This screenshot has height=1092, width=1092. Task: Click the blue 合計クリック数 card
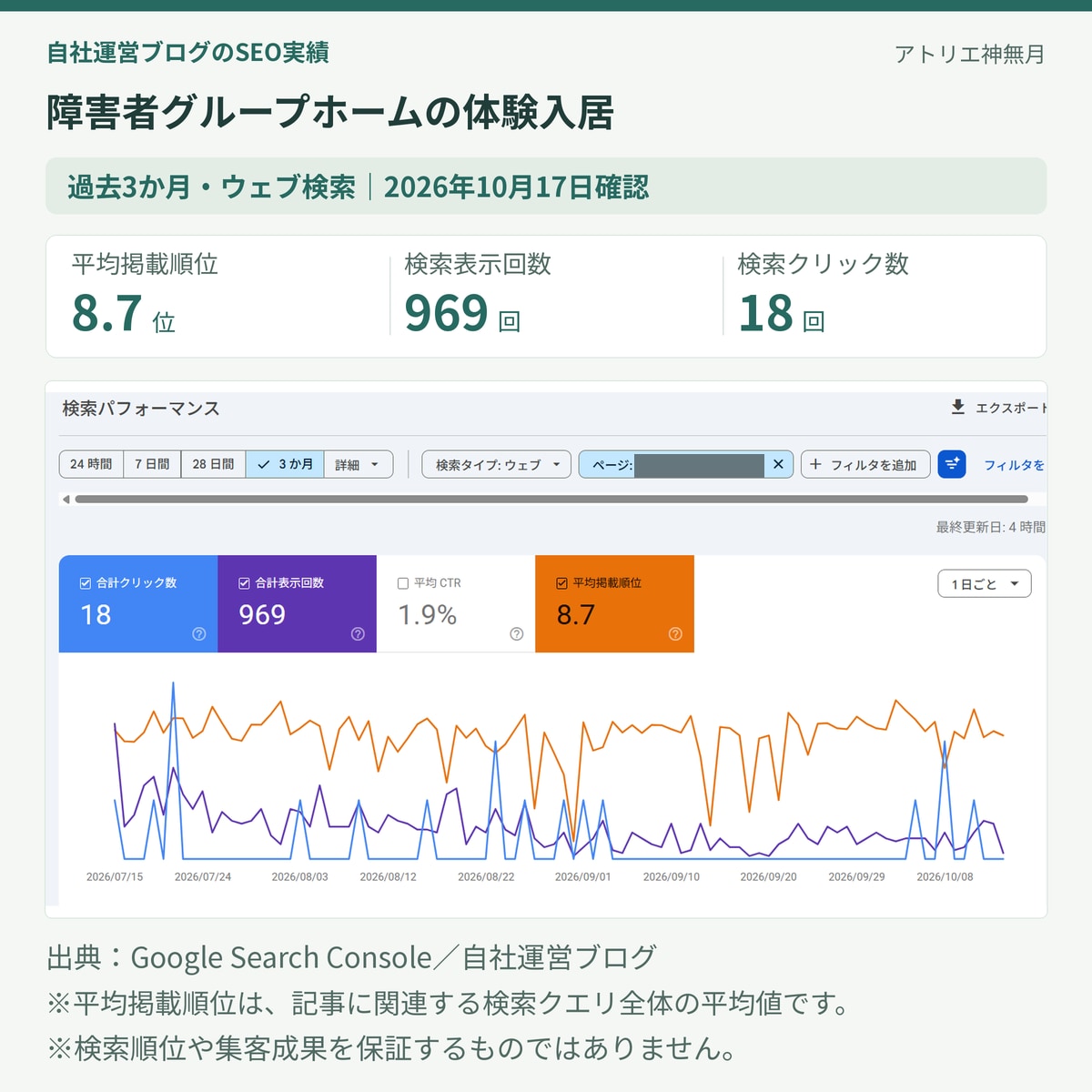(x=138, y=604)
